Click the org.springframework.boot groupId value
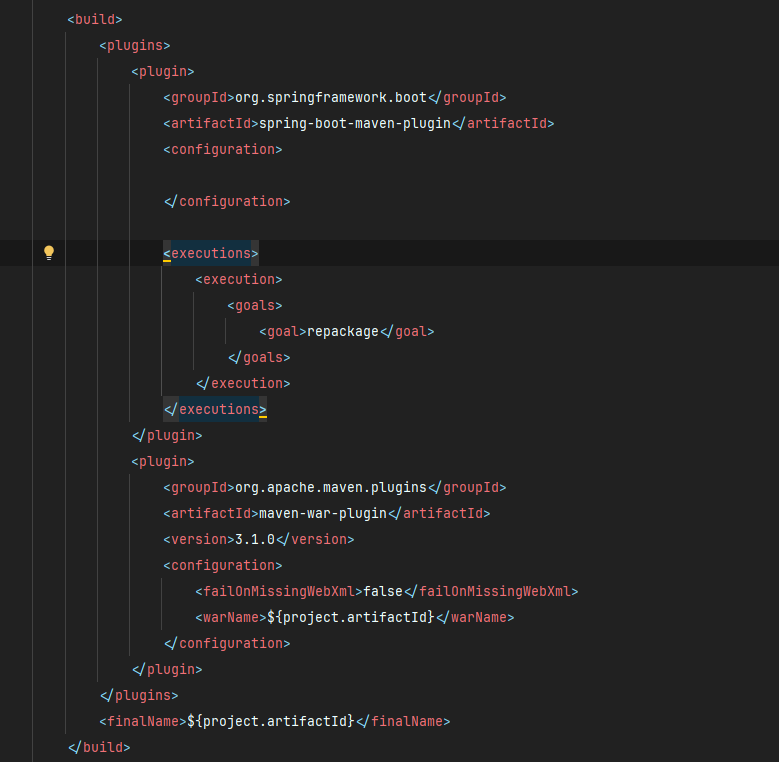The width and height of the screenshot is (779, 762). tap(330, 97)
